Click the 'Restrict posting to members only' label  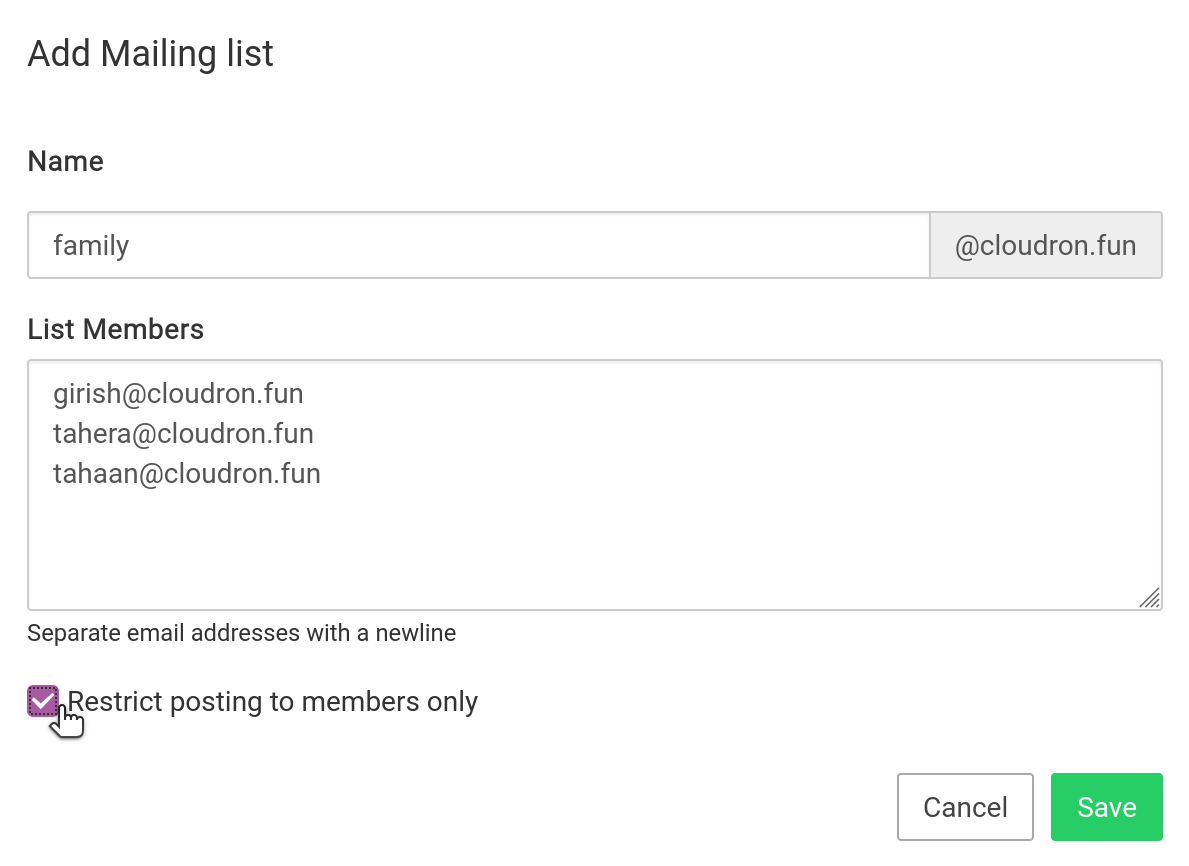pos(272,702)
